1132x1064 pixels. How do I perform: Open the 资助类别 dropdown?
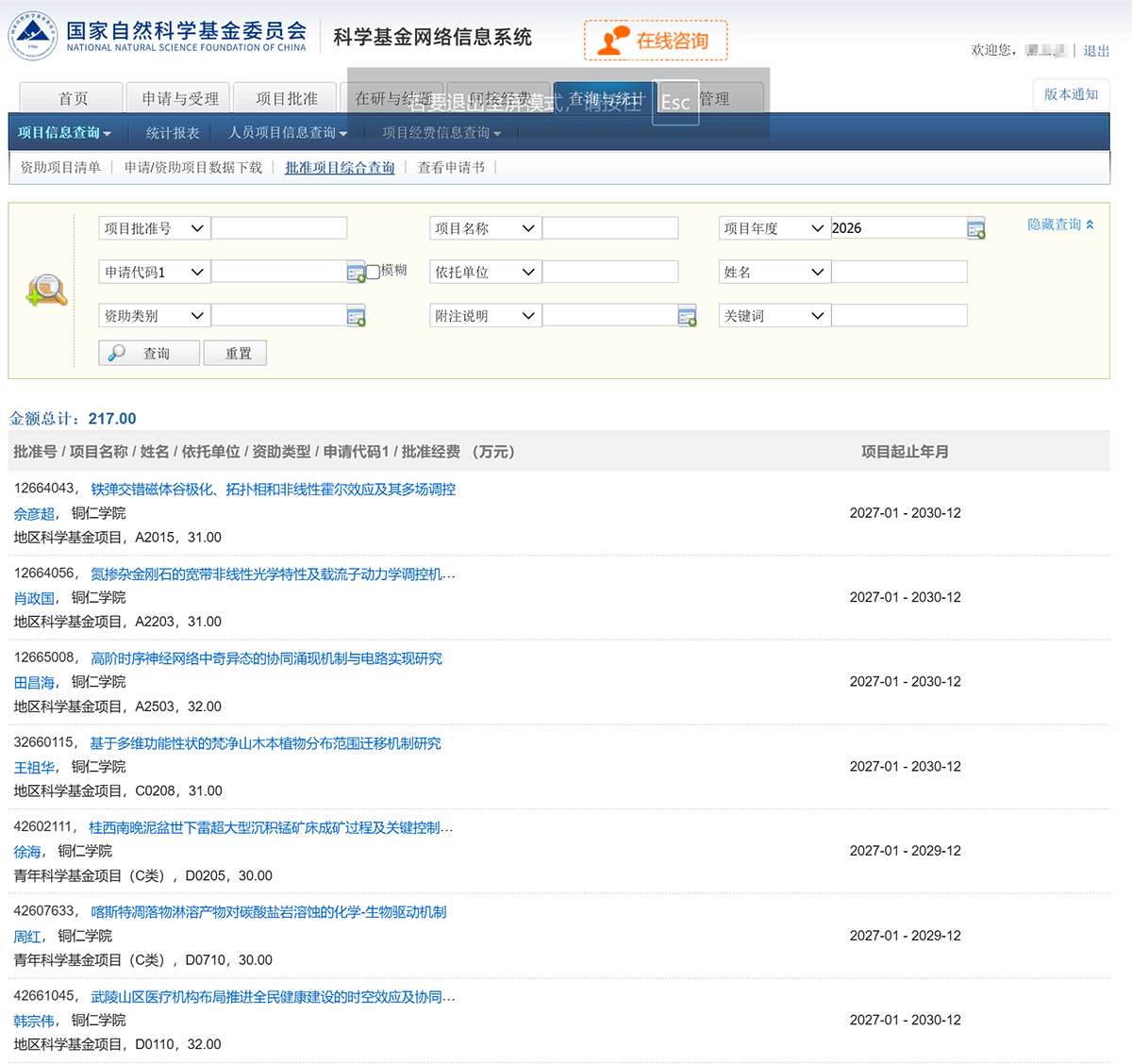pyautogui.click(x=155, y=316)
